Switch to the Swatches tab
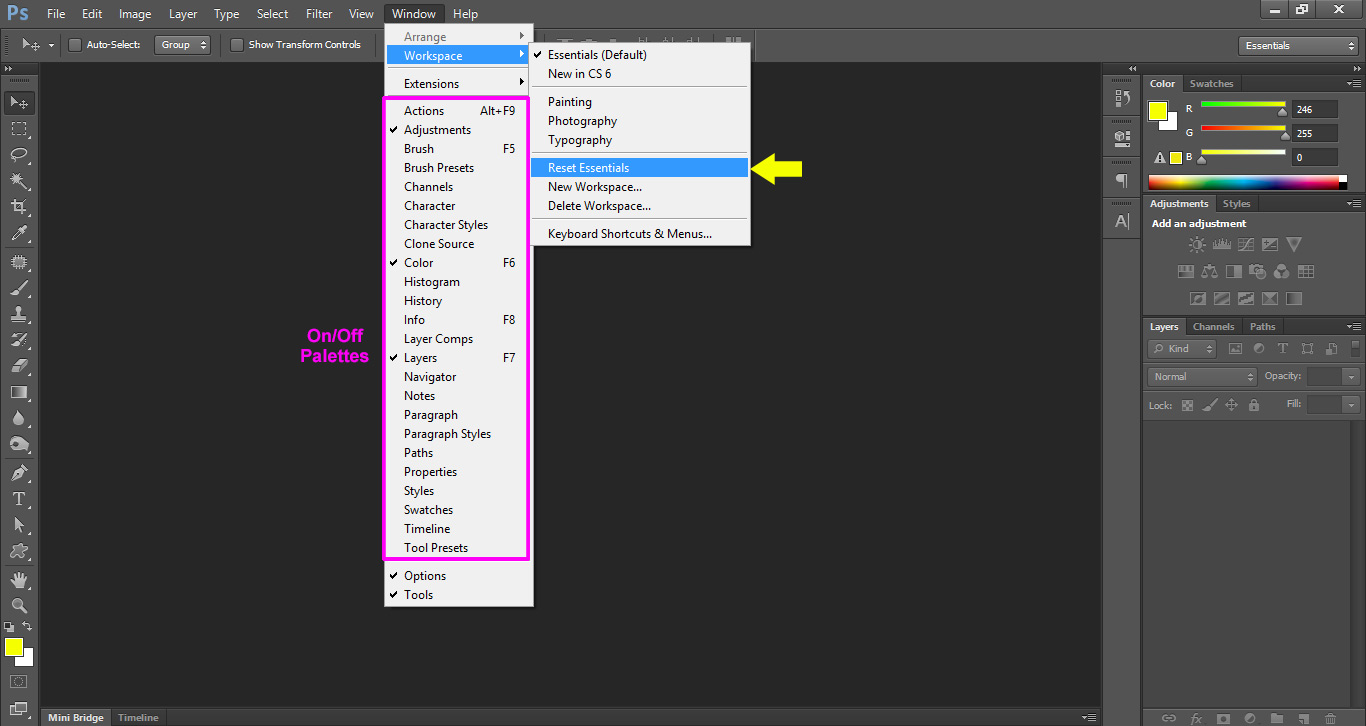The height and width of the screenshot is (726, 1366). coord(1211,83)
